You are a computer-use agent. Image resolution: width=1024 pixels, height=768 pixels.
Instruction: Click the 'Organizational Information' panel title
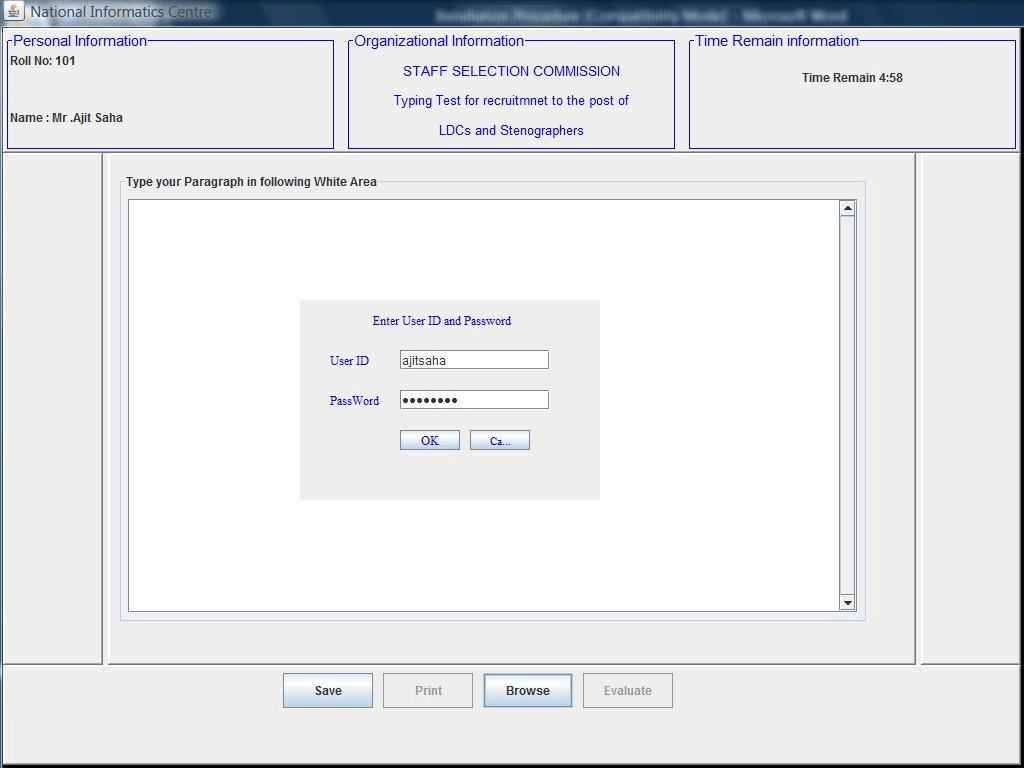point(439,41)
